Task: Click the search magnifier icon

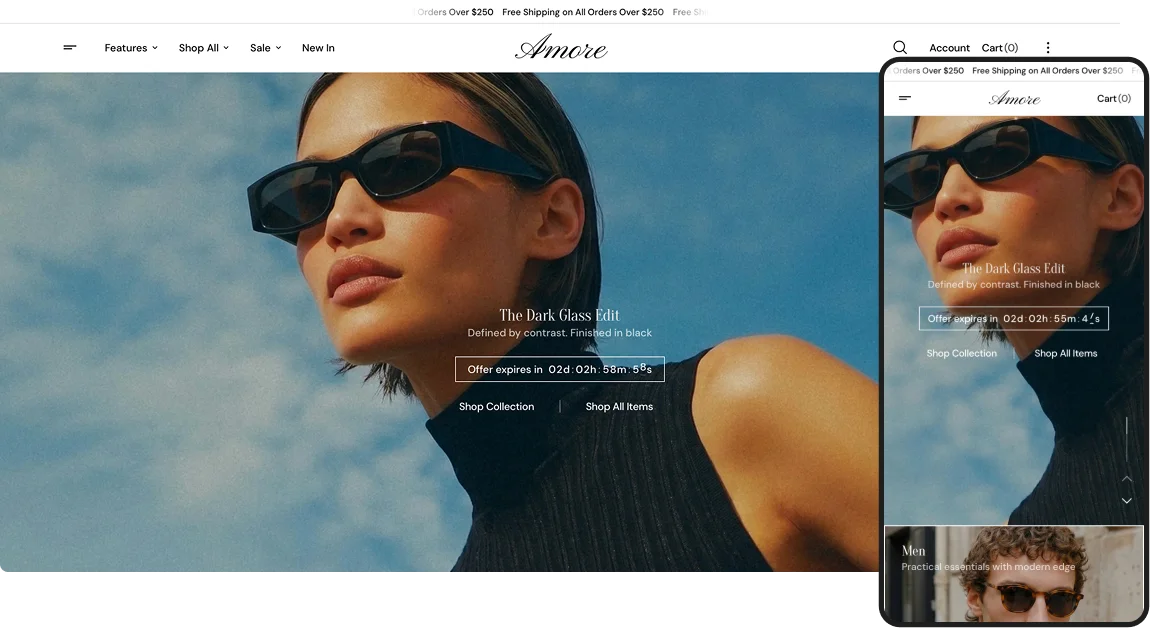Action: (x=900, y=48)
